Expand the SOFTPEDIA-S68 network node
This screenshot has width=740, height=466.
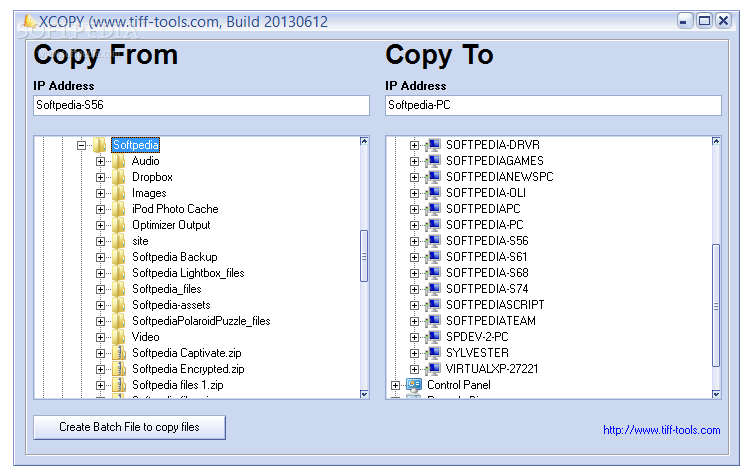click(x=414, y=273)
